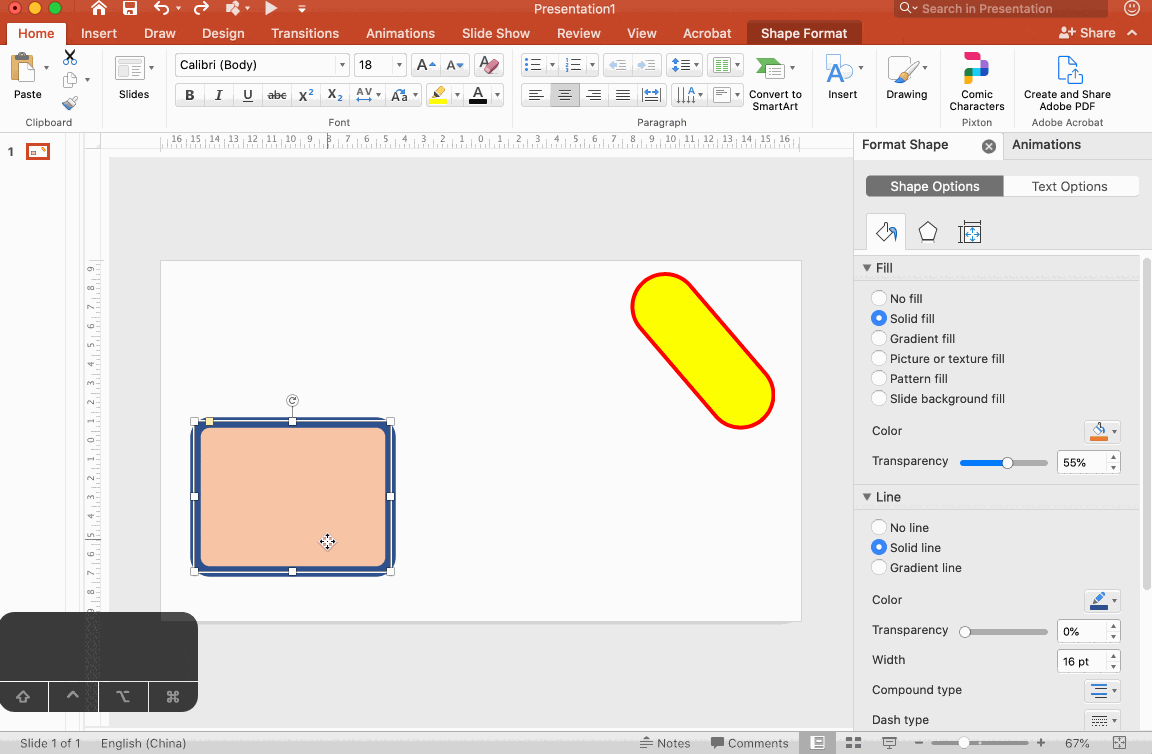Click the Text Options button
This screenshot has height=754, width=1152.
pos(1069,186)
